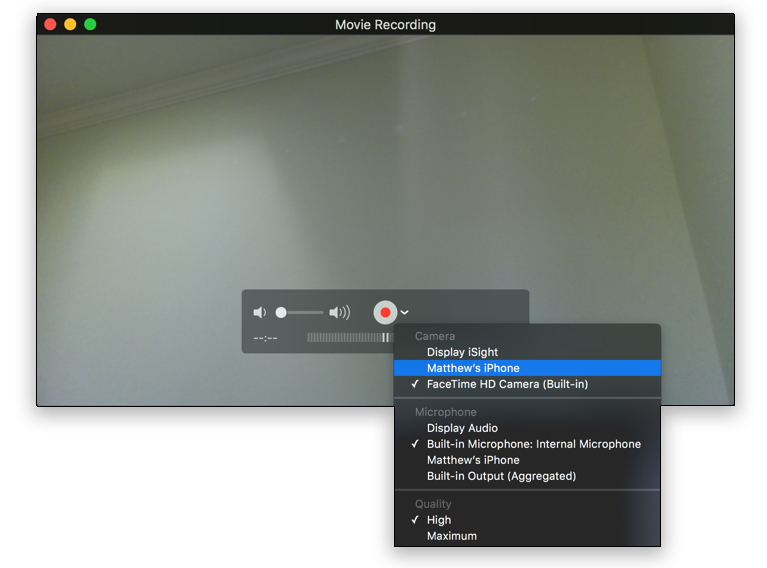This screenshot has height=568, width=767.
Task: Choose Matthew's iPhone under Camera
Action: (527, 368)
